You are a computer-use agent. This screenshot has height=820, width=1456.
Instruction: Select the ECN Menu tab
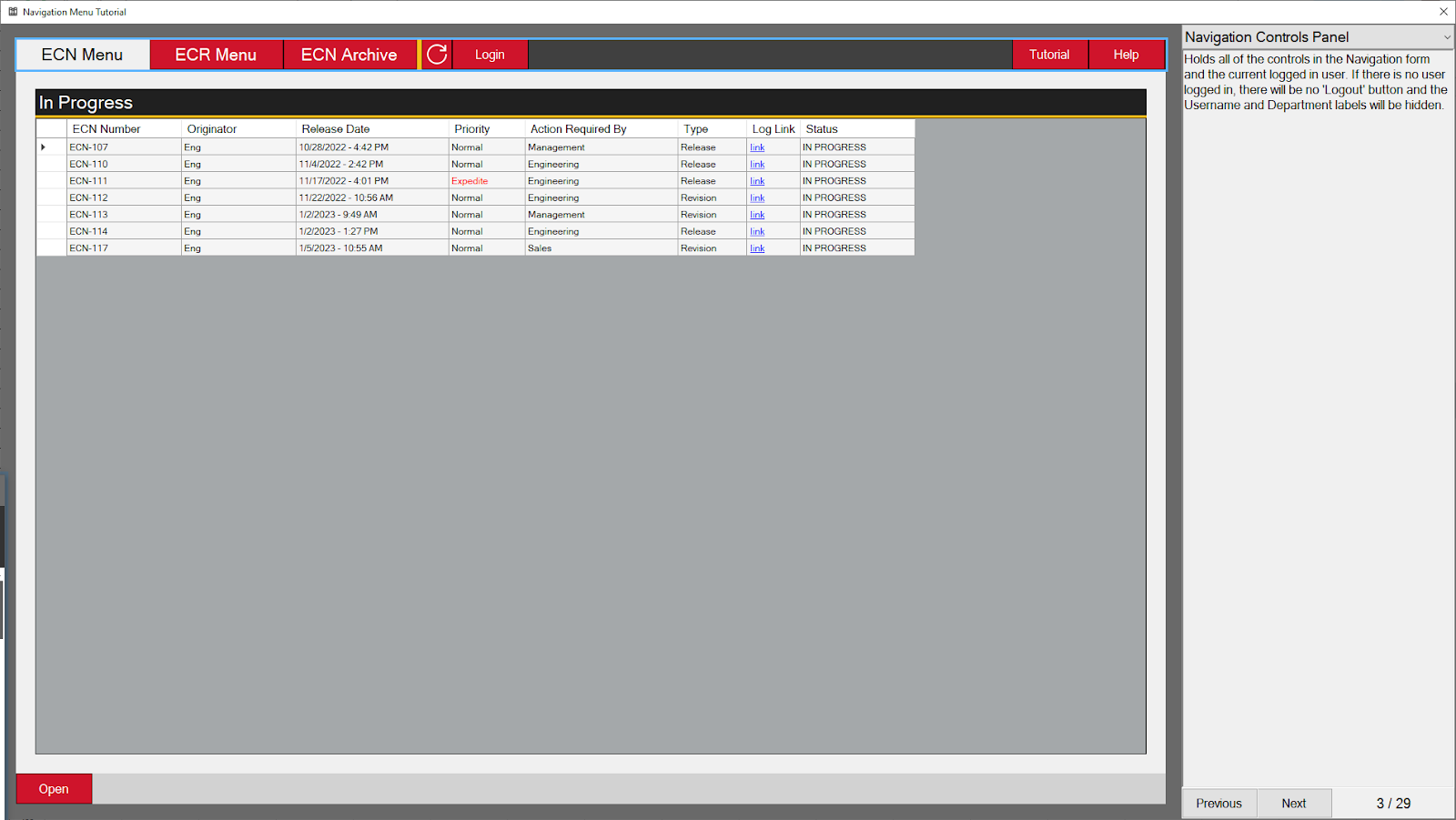82,55
